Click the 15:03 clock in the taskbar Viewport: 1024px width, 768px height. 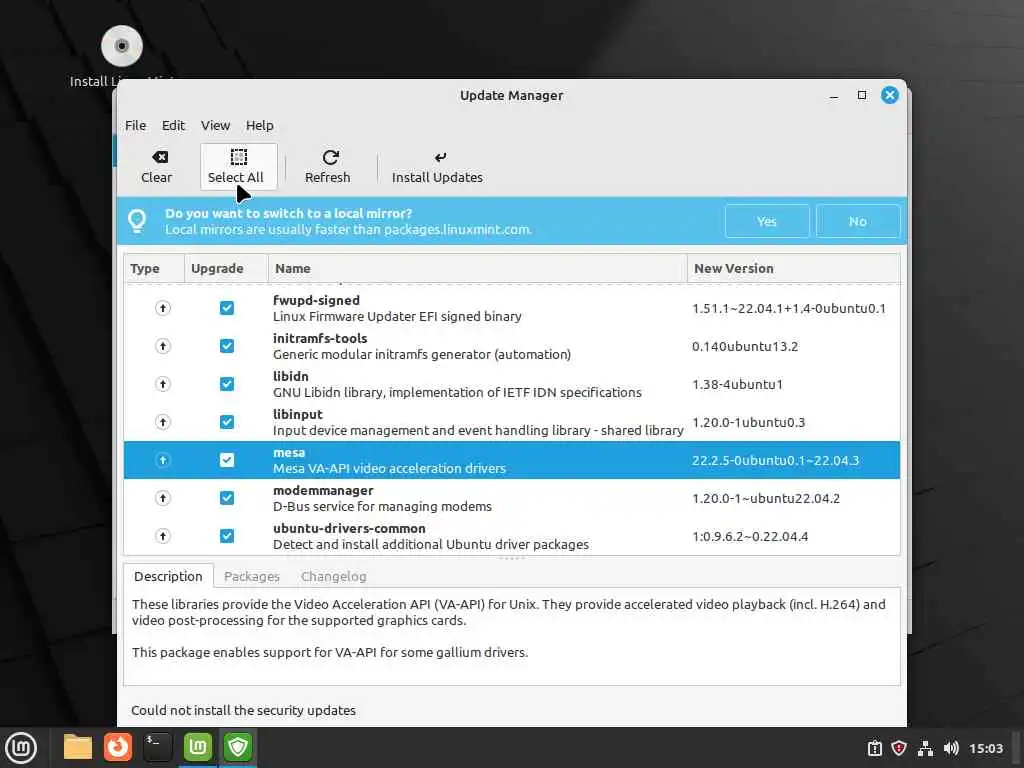[x=985, y=748]
